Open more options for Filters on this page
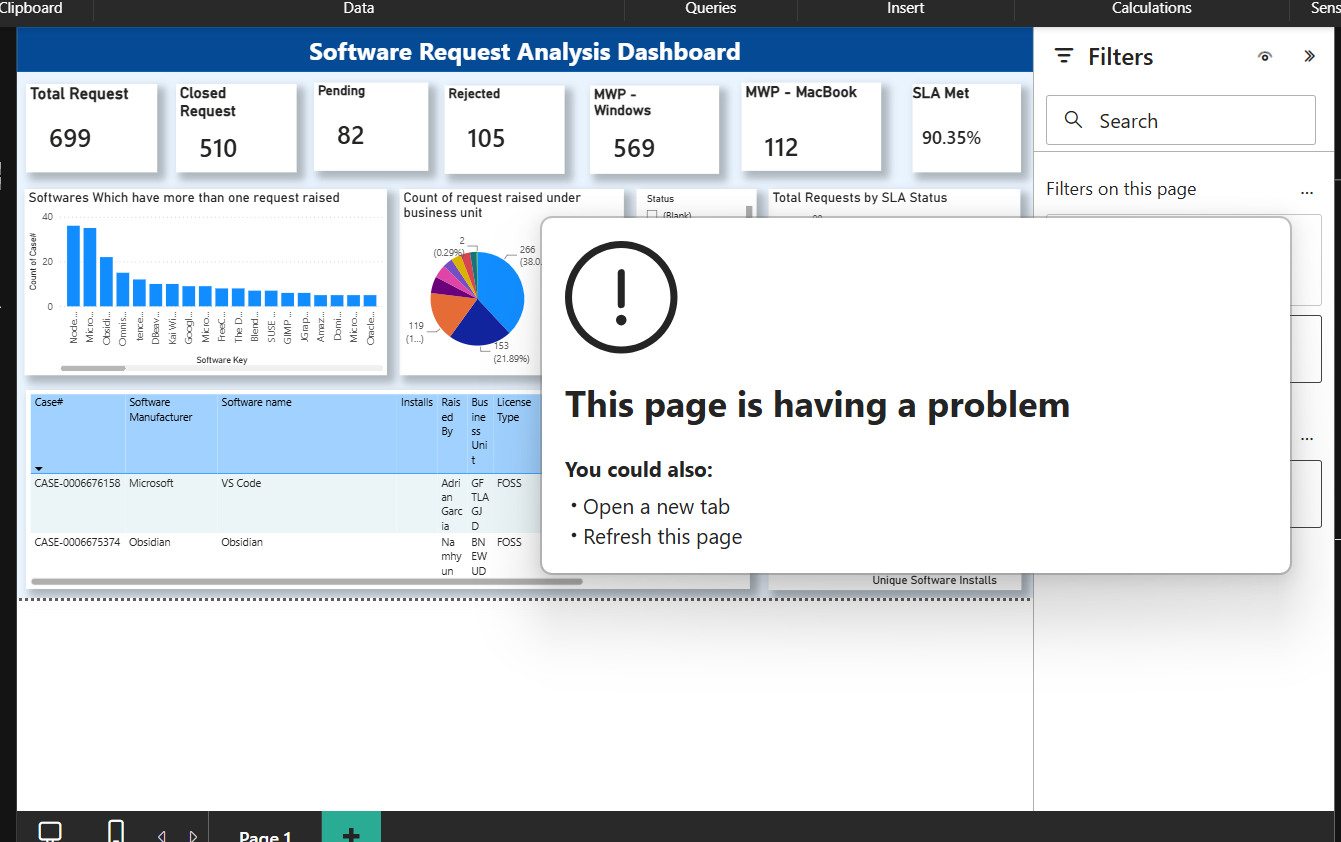The image size is (1341, 842). pyautogui.click(x=1306, y=191)
